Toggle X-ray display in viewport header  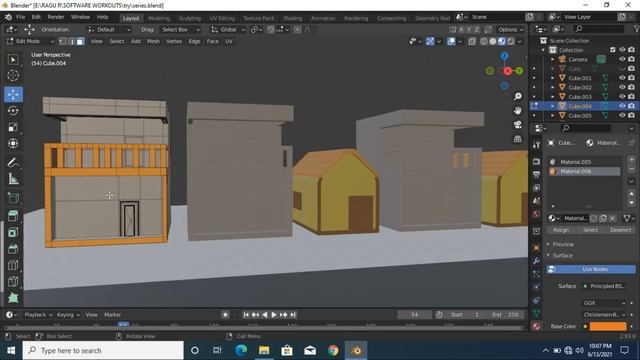pyautogui.click(x=472, y=41)
